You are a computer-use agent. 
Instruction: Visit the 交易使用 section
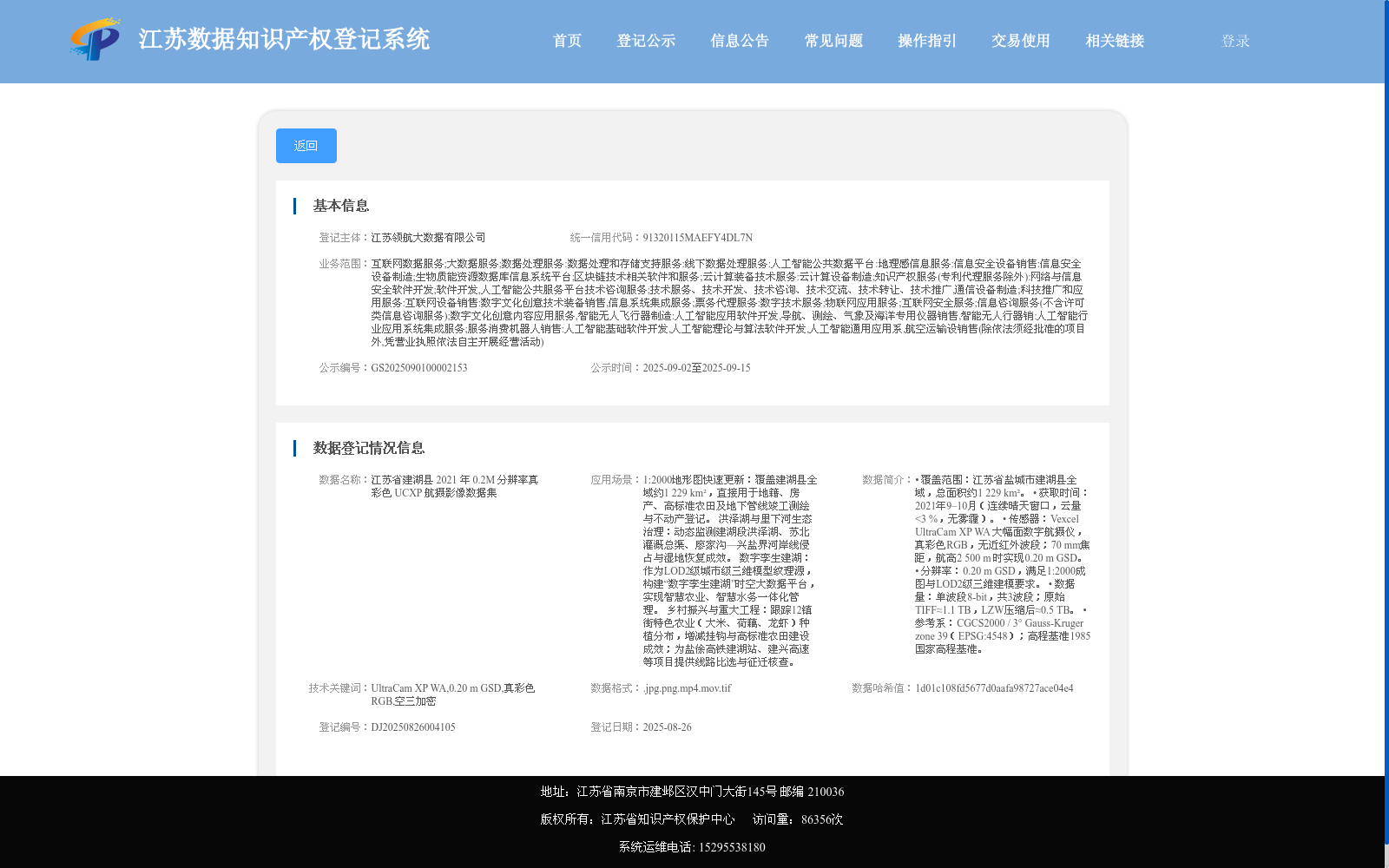[1020, 41]
